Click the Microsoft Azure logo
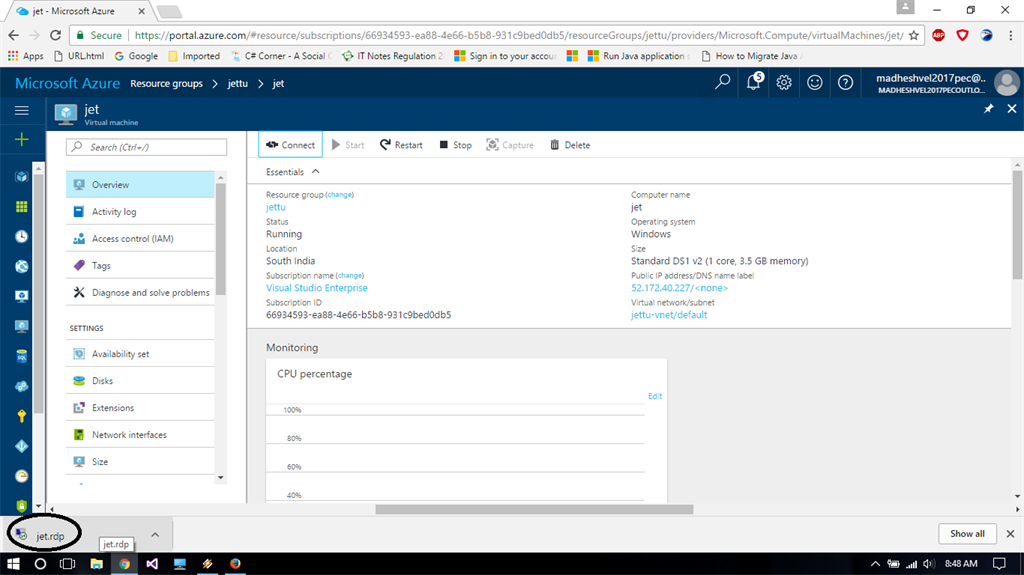This screenshot has width=1024, height=575. click(67, 84)
